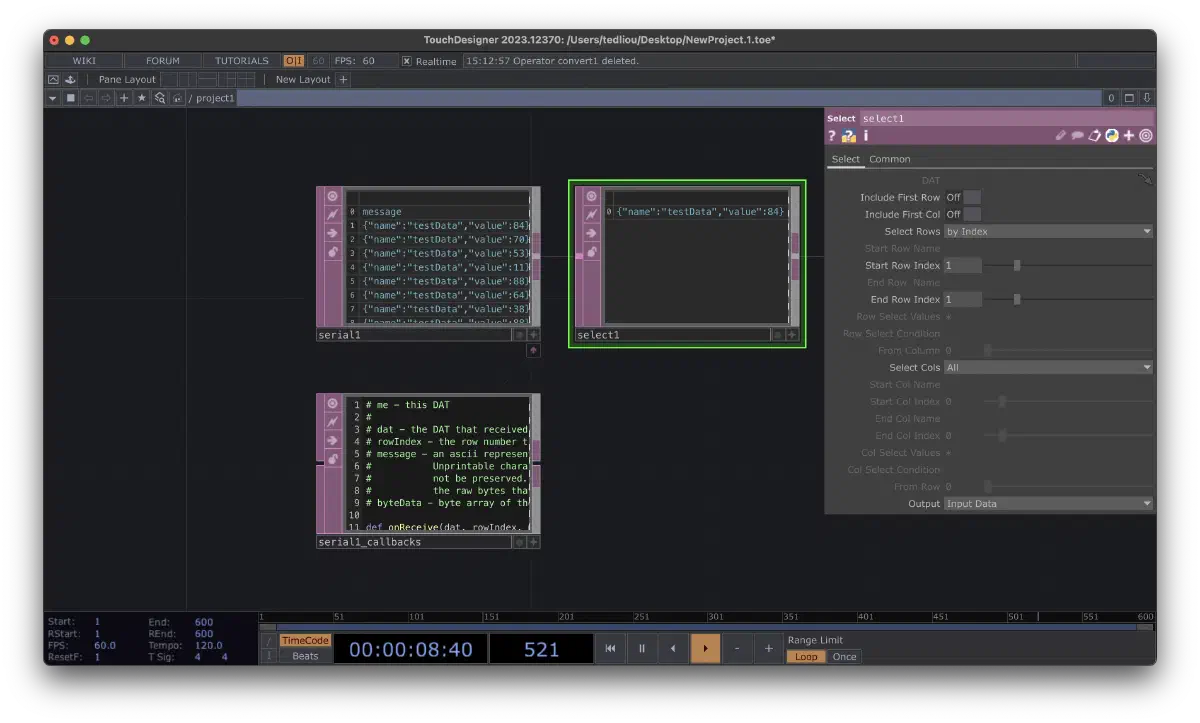The height and width of the screenshot is (723, 1200).
Task: Open the comment bubble icon on select1 parameters
Action: pos(1077,135)
